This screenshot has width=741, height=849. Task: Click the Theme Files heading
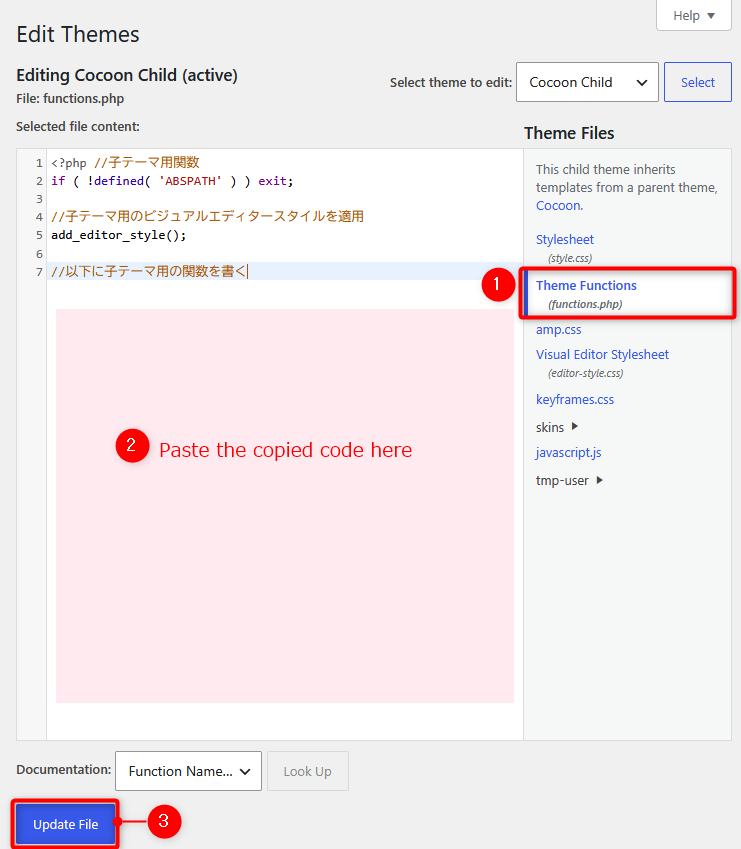569,133
